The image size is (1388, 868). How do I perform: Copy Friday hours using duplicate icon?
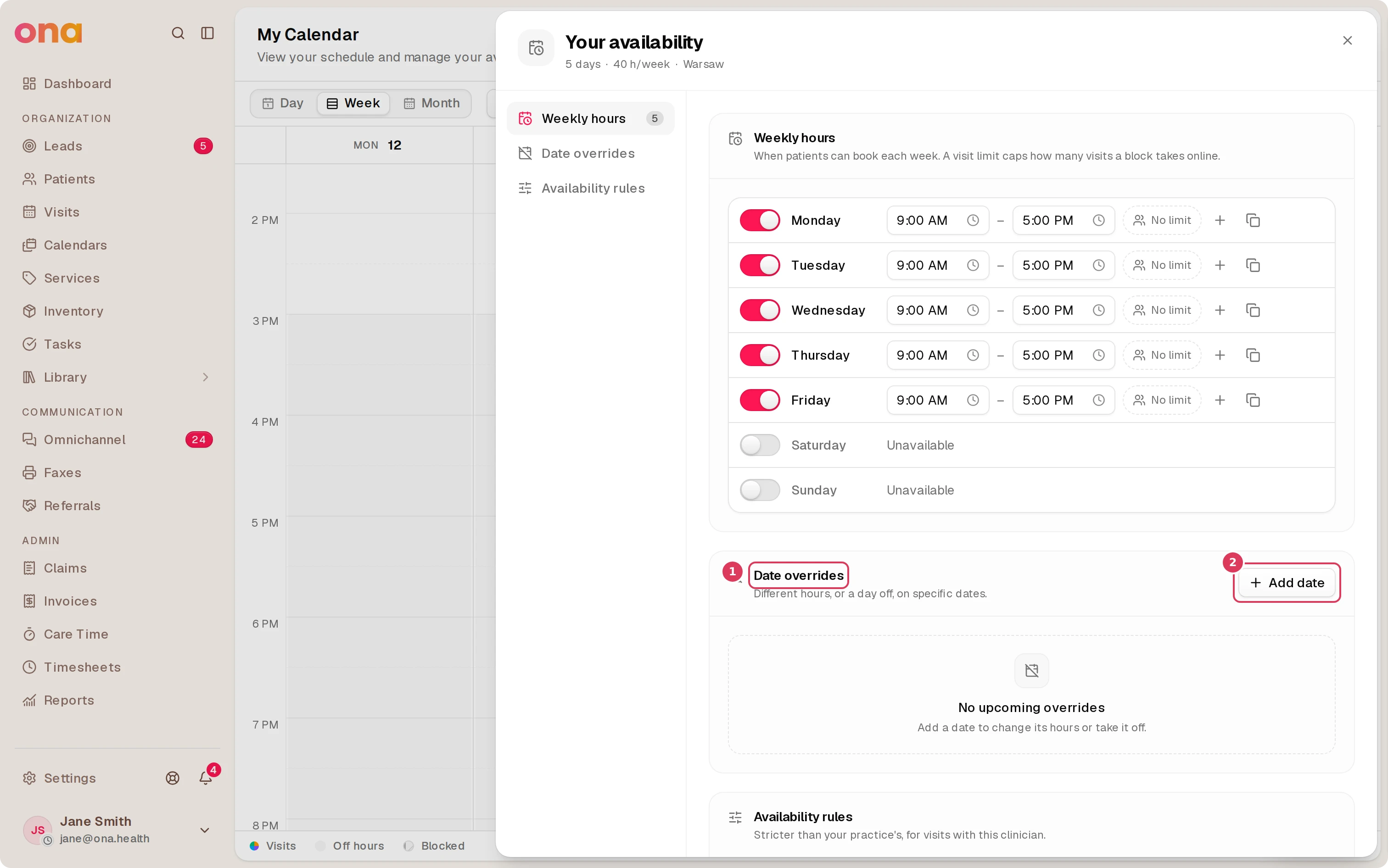click(1253, 400)
